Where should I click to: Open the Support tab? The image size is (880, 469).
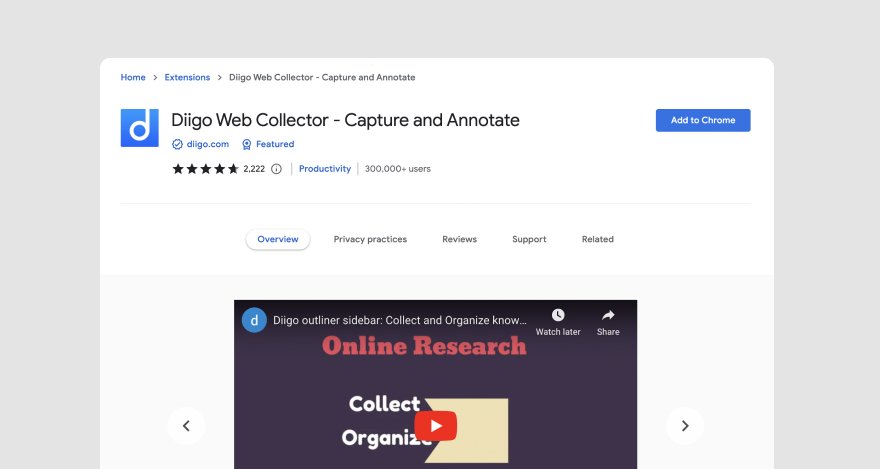pyautogui.click(x=529, y=239)
